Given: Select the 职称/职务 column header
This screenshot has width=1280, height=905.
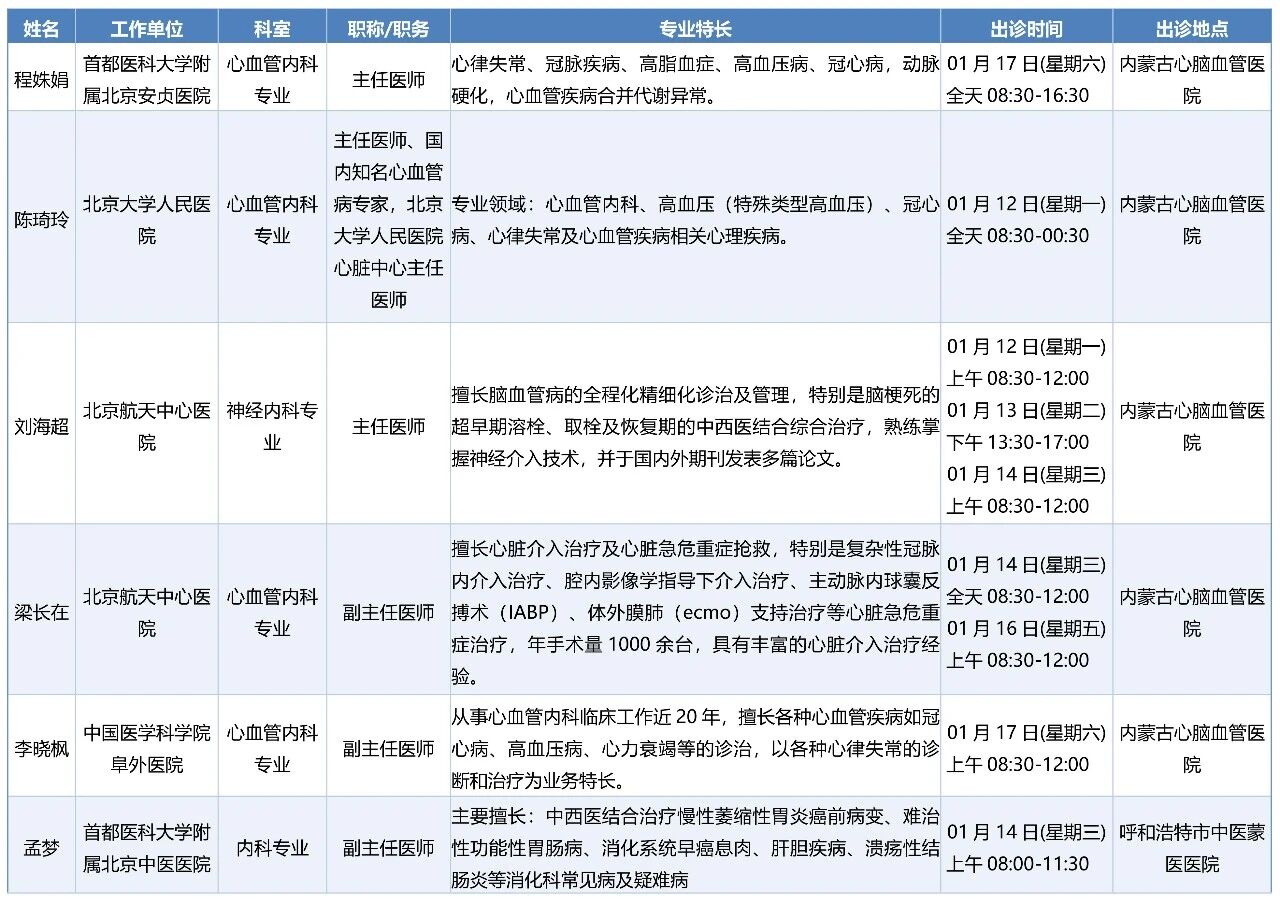Looking at the screenshot, I should click(x=388, y=29).
